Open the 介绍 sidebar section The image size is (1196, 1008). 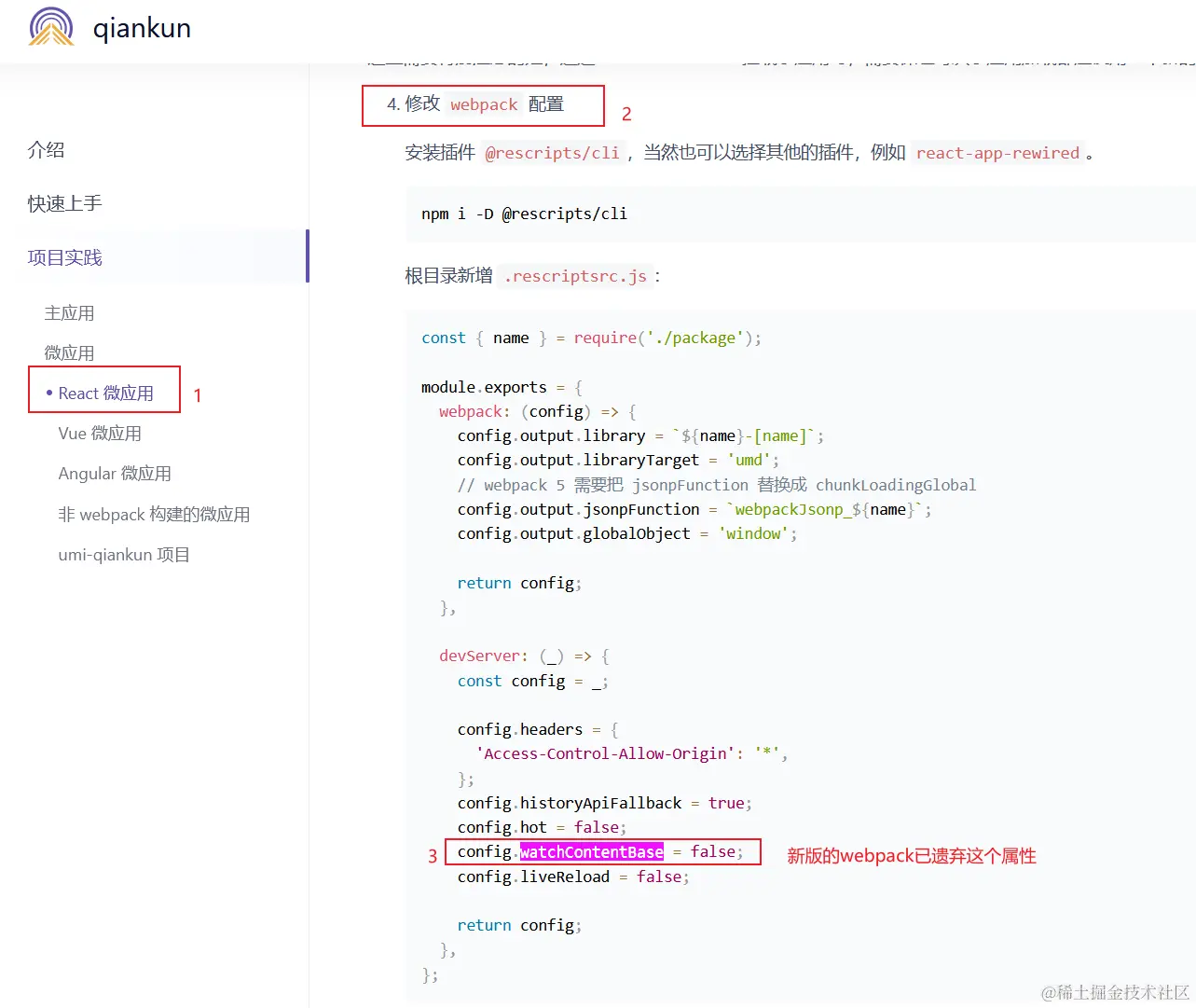pos(46,150)
